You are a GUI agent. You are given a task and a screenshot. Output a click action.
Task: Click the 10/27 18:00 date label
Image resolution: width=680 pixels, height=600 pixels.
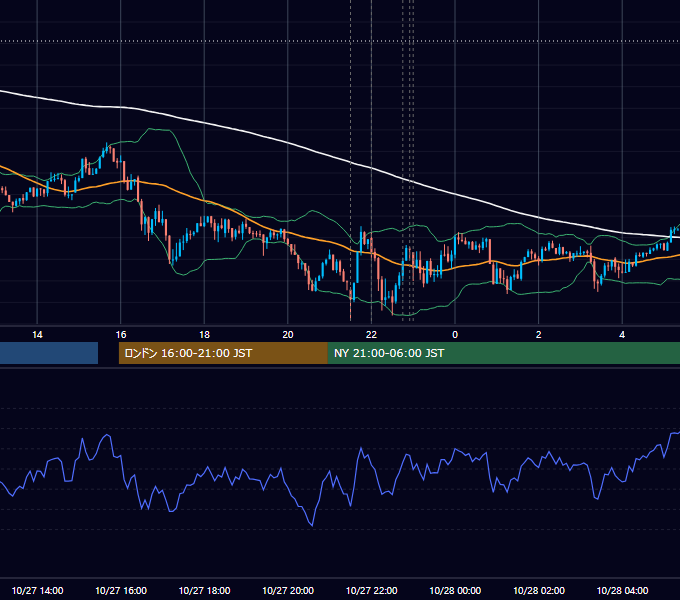[x=204, y=590]
